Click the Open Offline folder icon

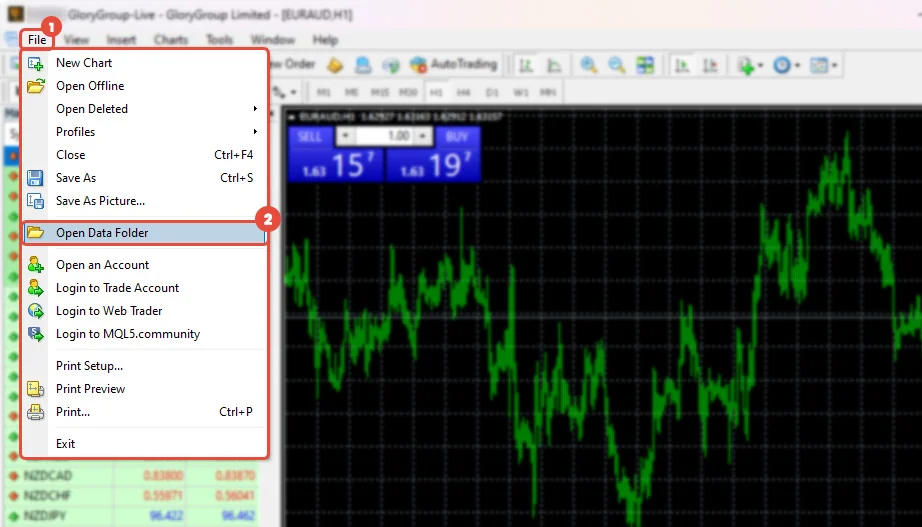click(x=36, y=86)
